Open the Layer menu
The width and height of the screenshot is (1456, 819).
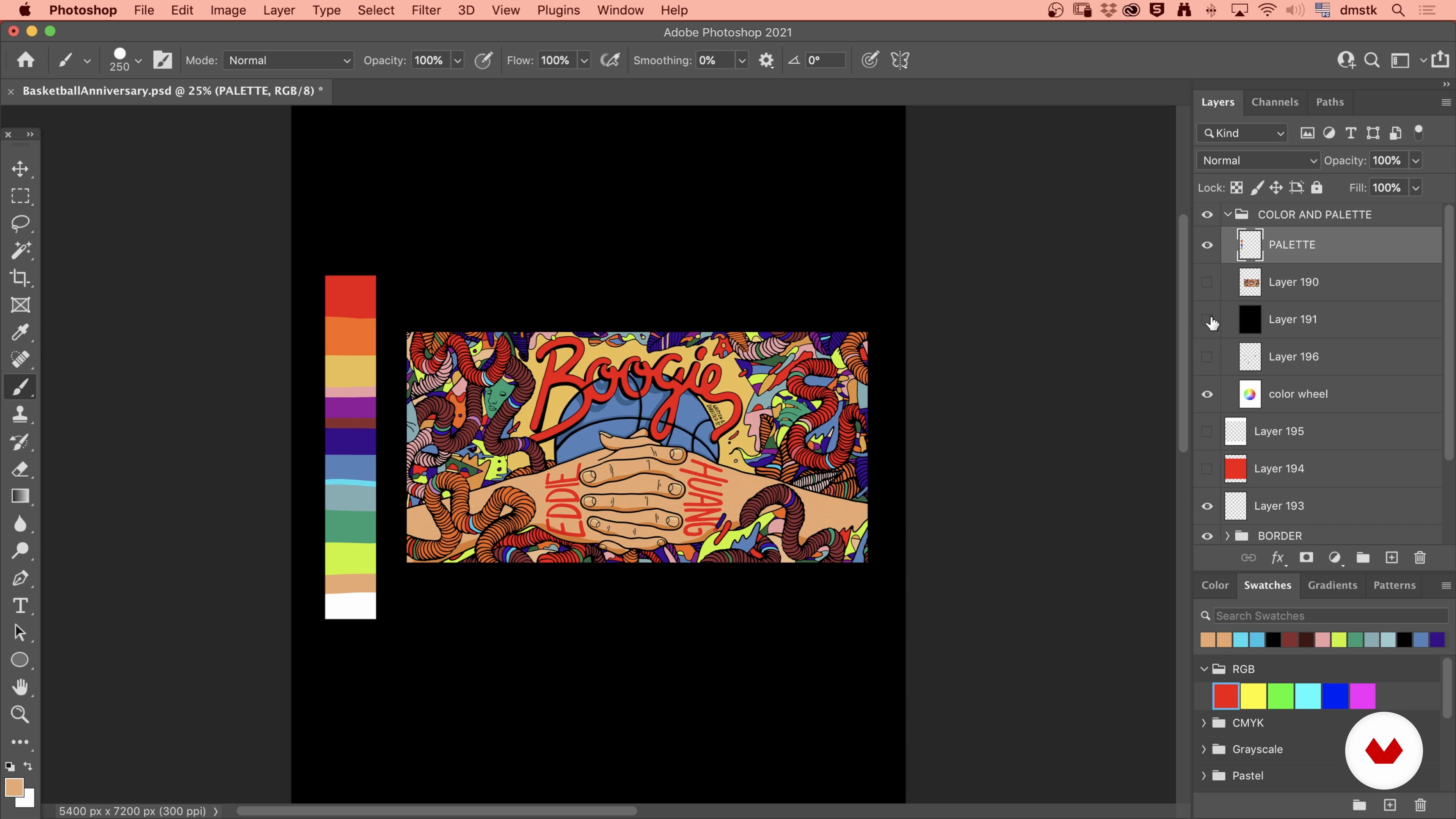point(279,10)
